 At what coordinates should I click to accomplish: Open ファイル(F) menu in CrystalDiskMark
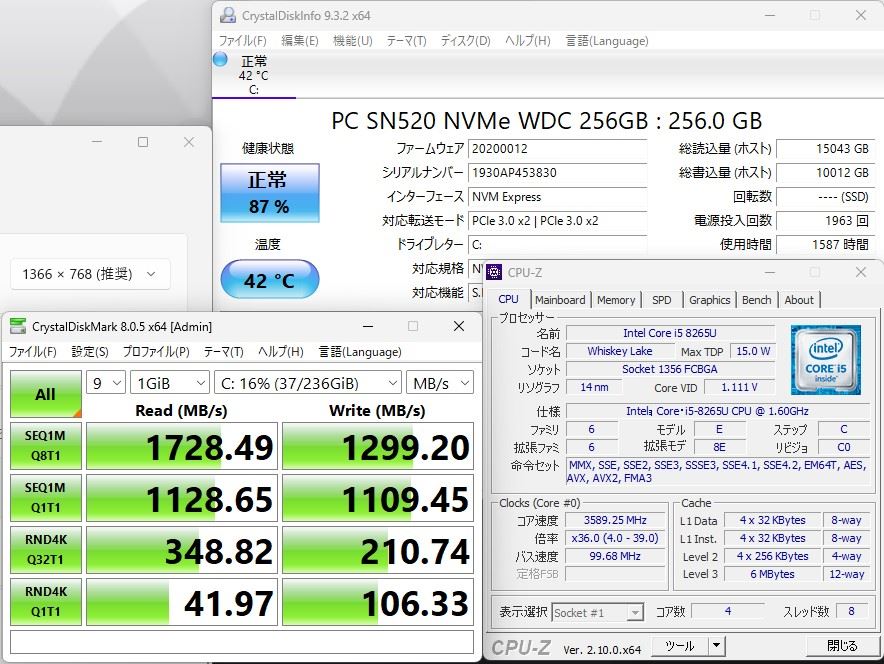click(33, 352)
